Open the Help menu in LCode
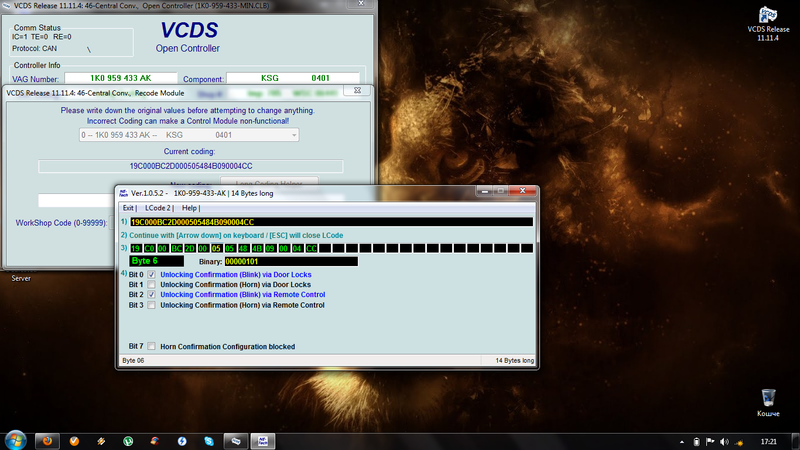Screen dimensions: 800x450 (191, 208)
